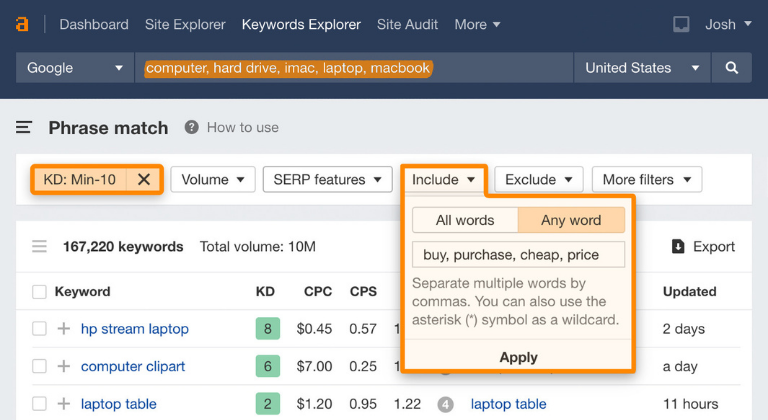
Task: Open the More navigation menu
Action: click(477, 24)
